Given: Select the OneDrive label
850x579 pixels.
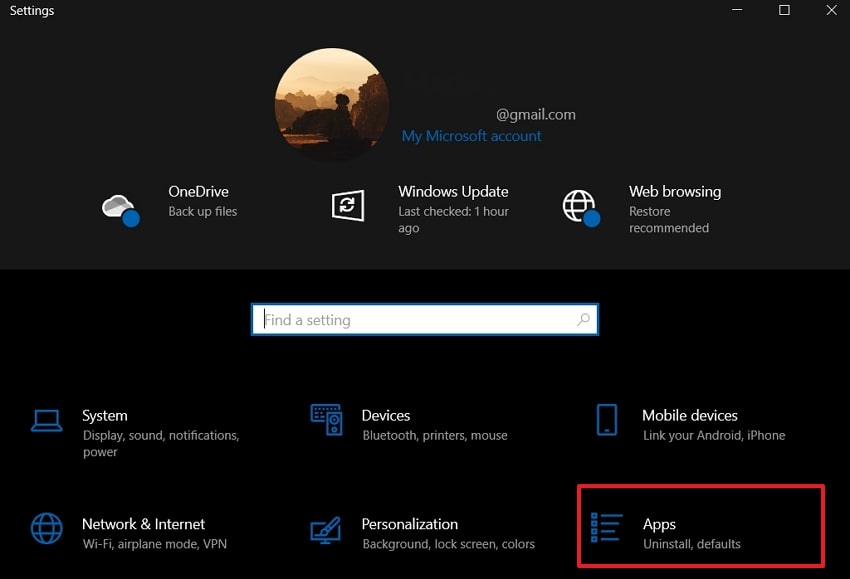Looking at the screenshot, I should click(x=198, y=192).
